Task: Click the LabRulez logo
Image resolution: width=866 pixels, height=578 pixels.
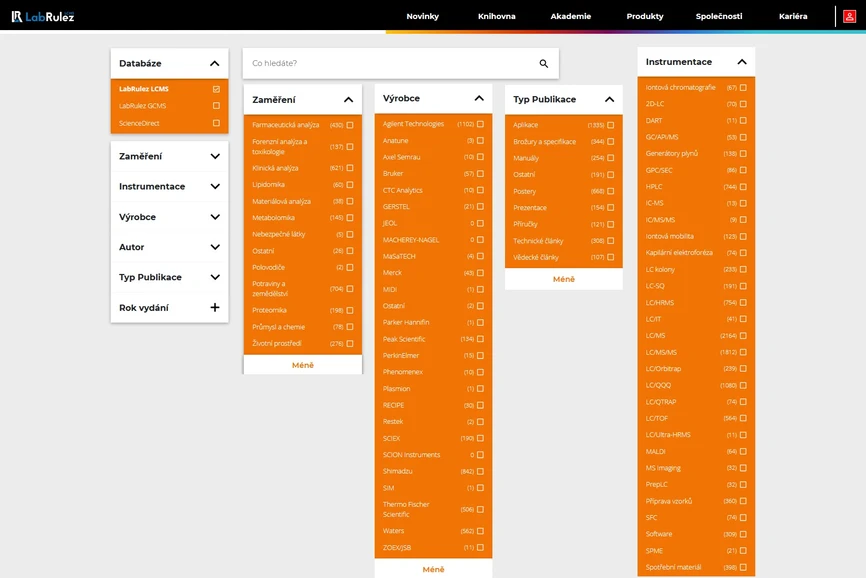Action: click(x=43, y=16)
